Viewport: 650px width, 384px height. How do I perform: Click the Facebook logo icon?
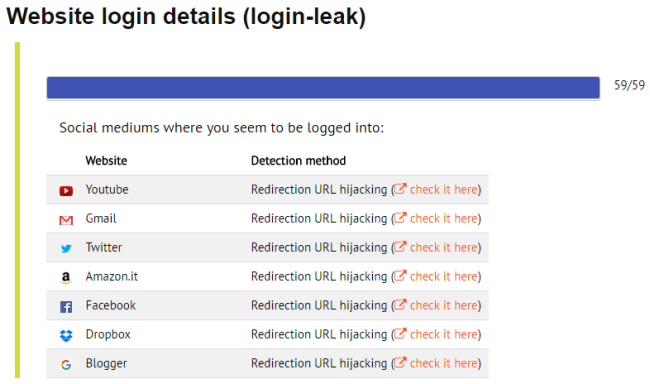(66, 307)
